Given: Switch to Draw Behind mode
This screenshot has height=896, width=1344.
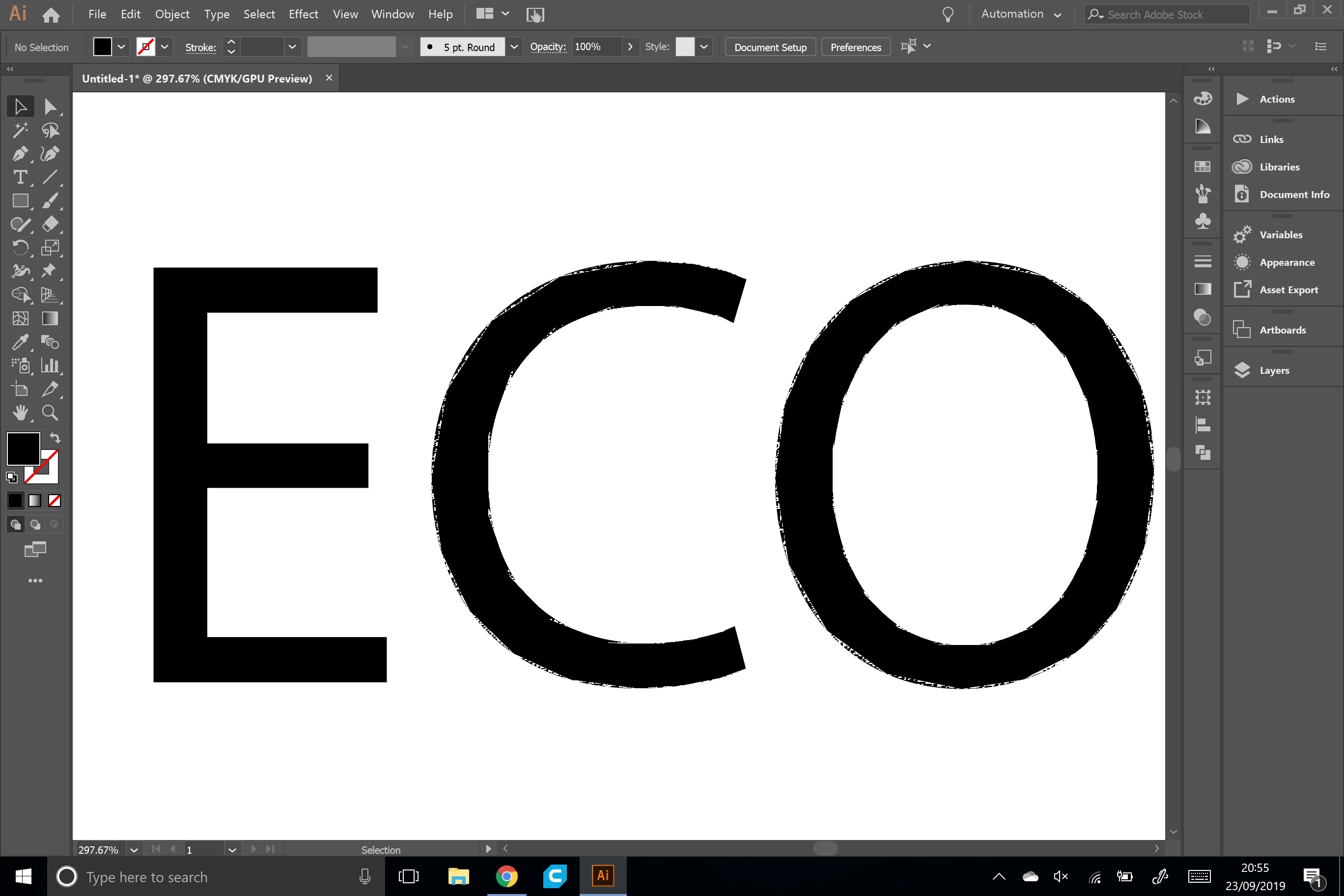Looking at the screenshot, I should click(35, 524).
